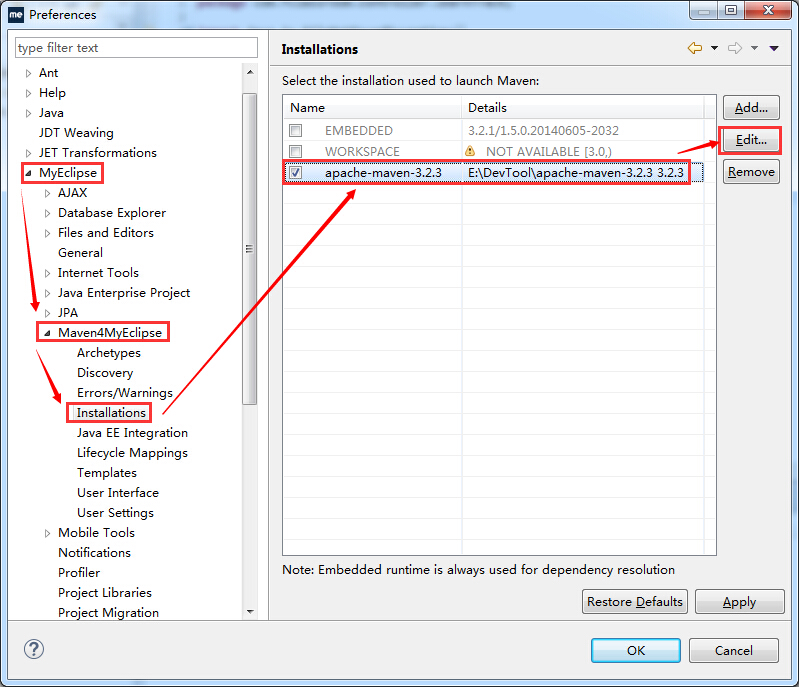
Task: Open the forward history dropdown arrow
Action: [x=755, y=48]
